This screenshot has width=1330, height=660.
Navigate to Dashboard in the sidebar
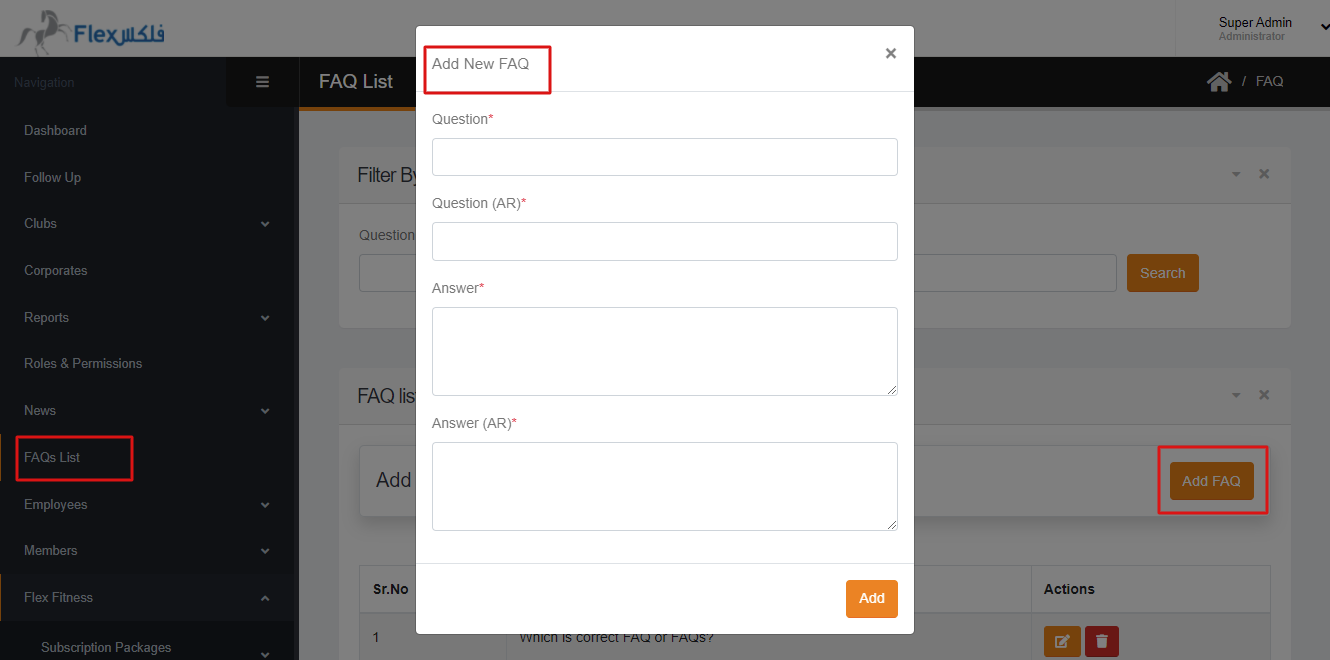point(55,130)
